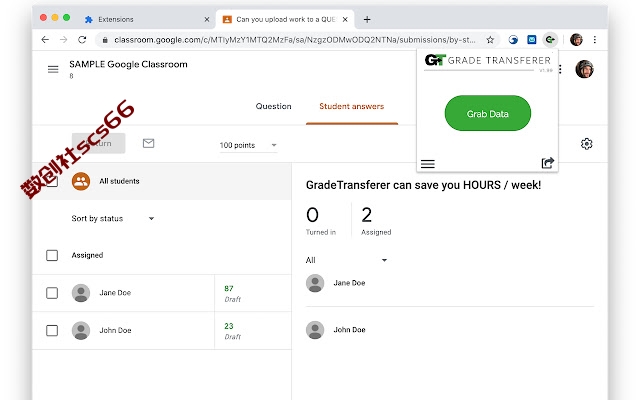
Task: Click the 2 Assigned counter
Action: tap(376, 221)
